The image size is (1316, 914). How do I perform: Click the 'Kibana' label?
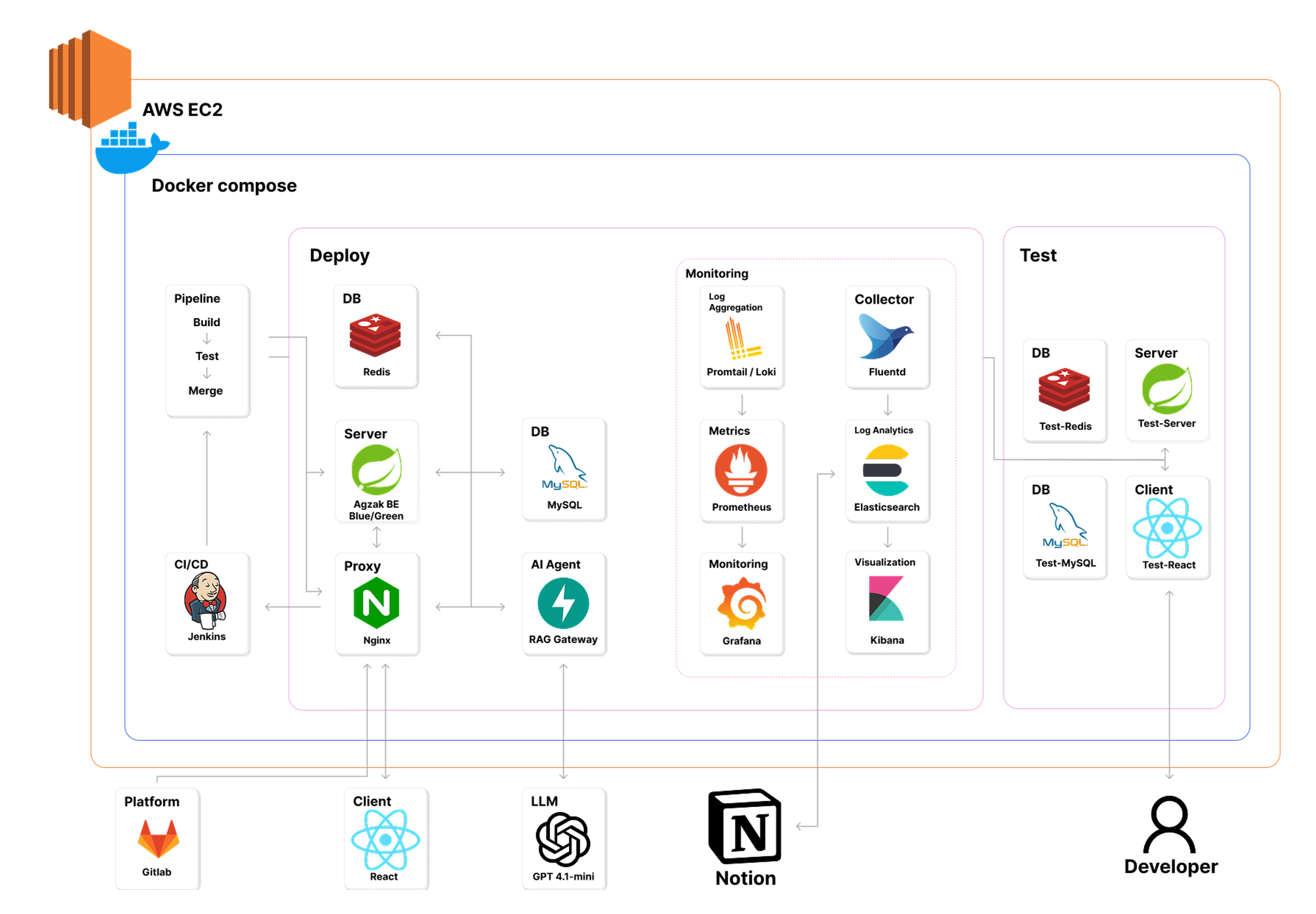click(886, 640)
